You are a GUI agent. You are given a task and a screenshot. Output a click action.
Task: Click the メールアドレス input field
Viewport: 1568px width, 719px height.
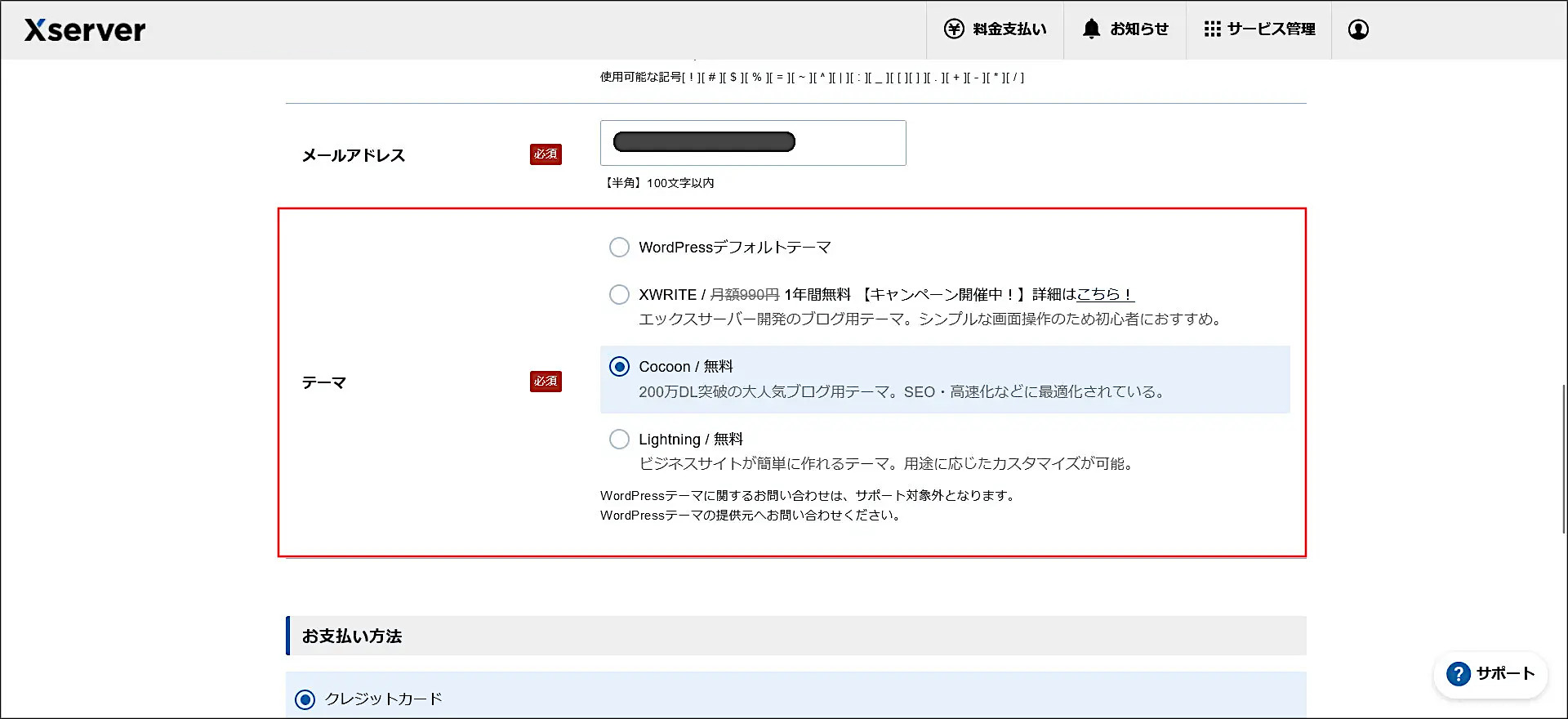tap(753, 143)
